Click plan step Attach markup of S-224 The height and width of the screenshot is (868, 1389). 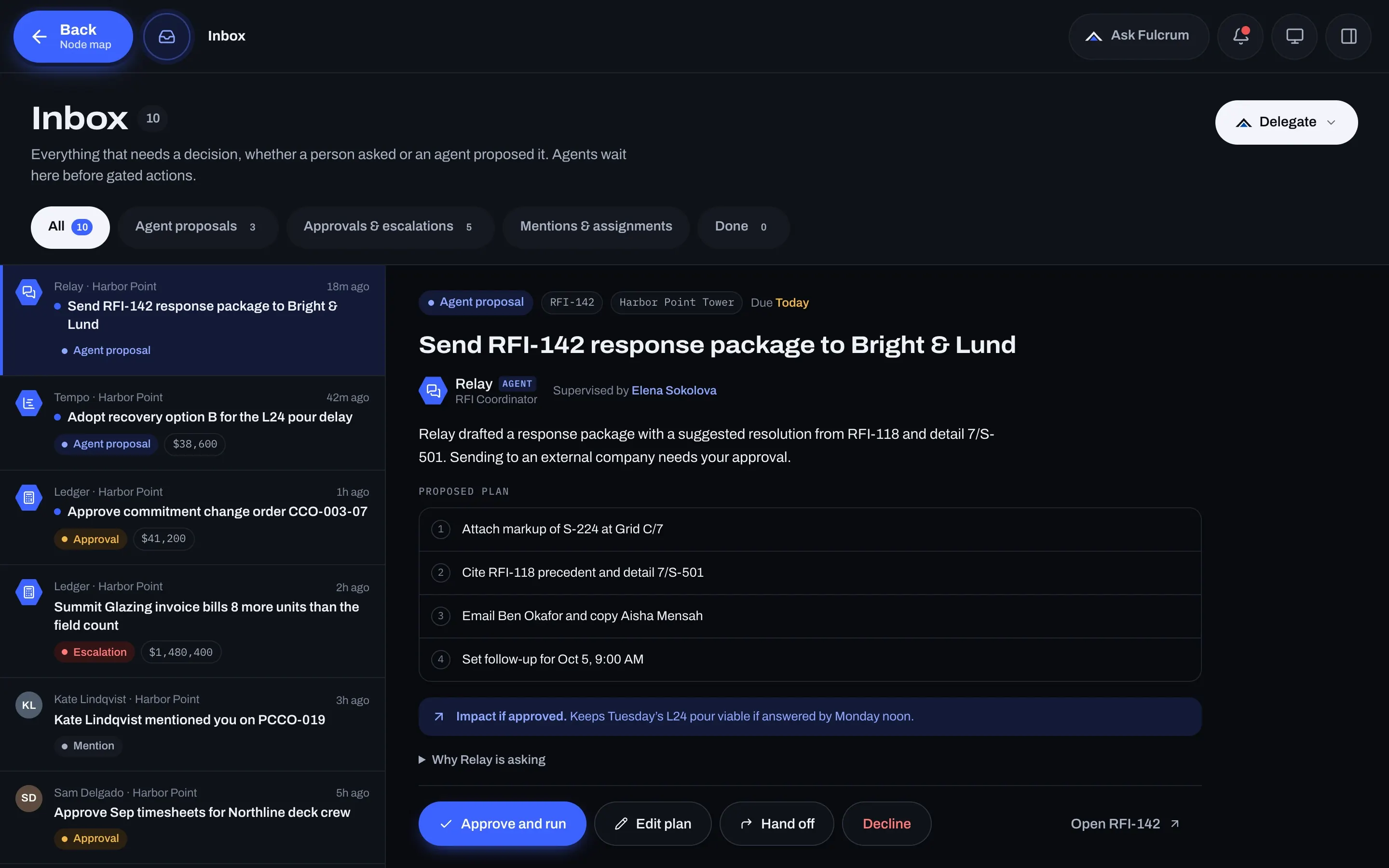[x=810, y=529]
